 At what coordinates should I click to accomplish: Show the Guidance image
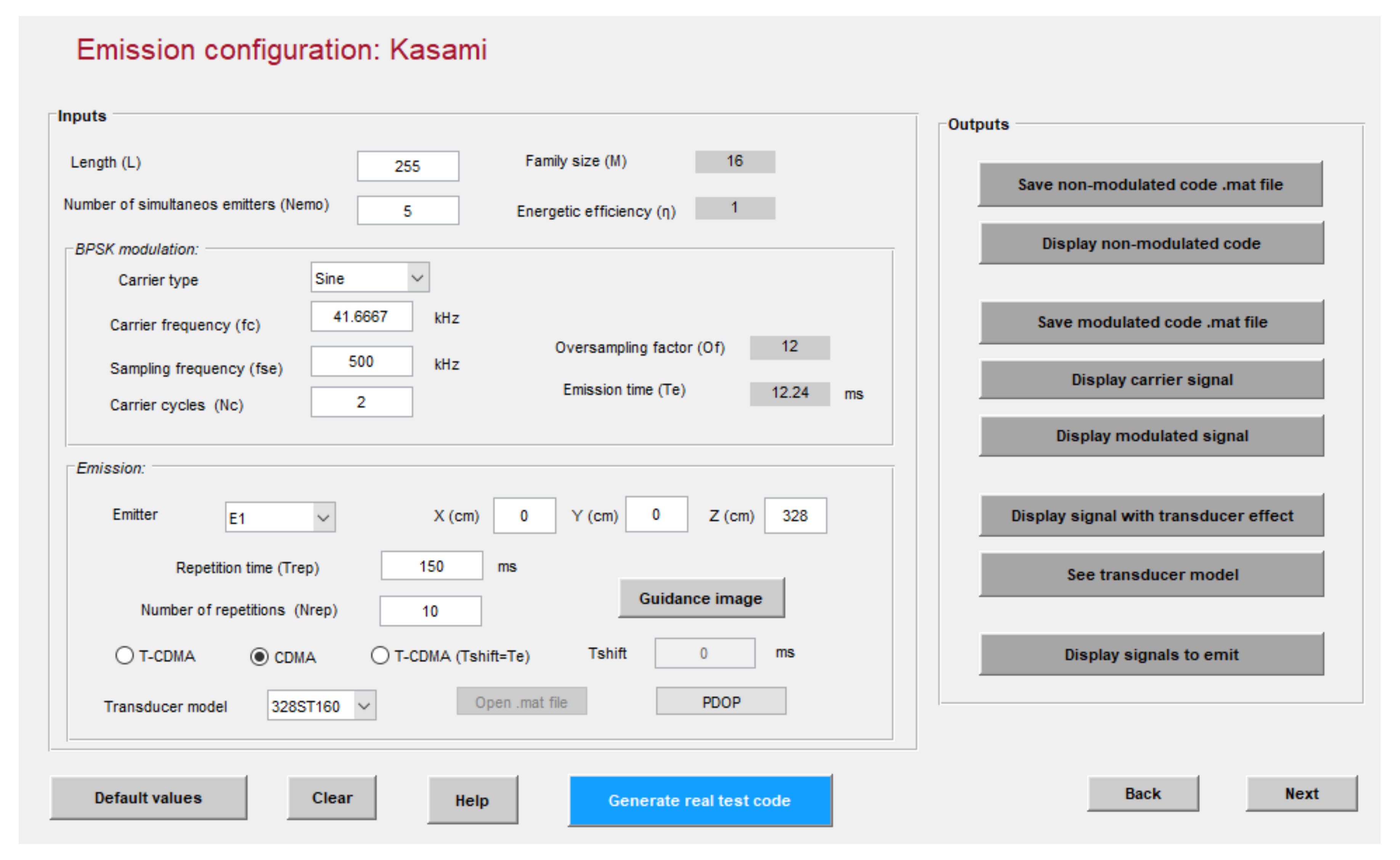coord(701,598)
